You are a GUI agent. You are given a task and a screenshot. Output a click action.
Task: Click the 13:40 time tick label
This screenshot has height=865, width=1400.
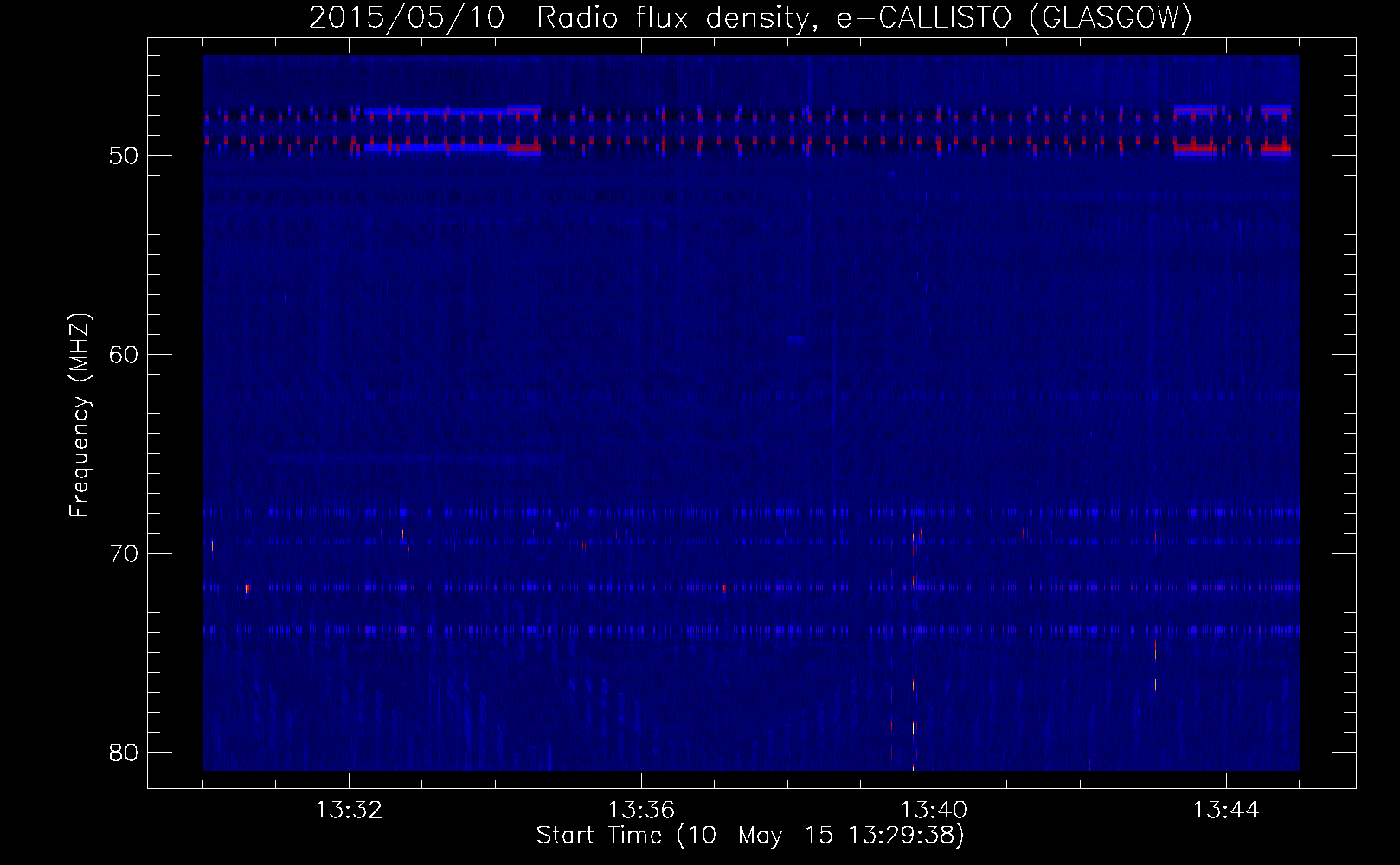point(934,811)
